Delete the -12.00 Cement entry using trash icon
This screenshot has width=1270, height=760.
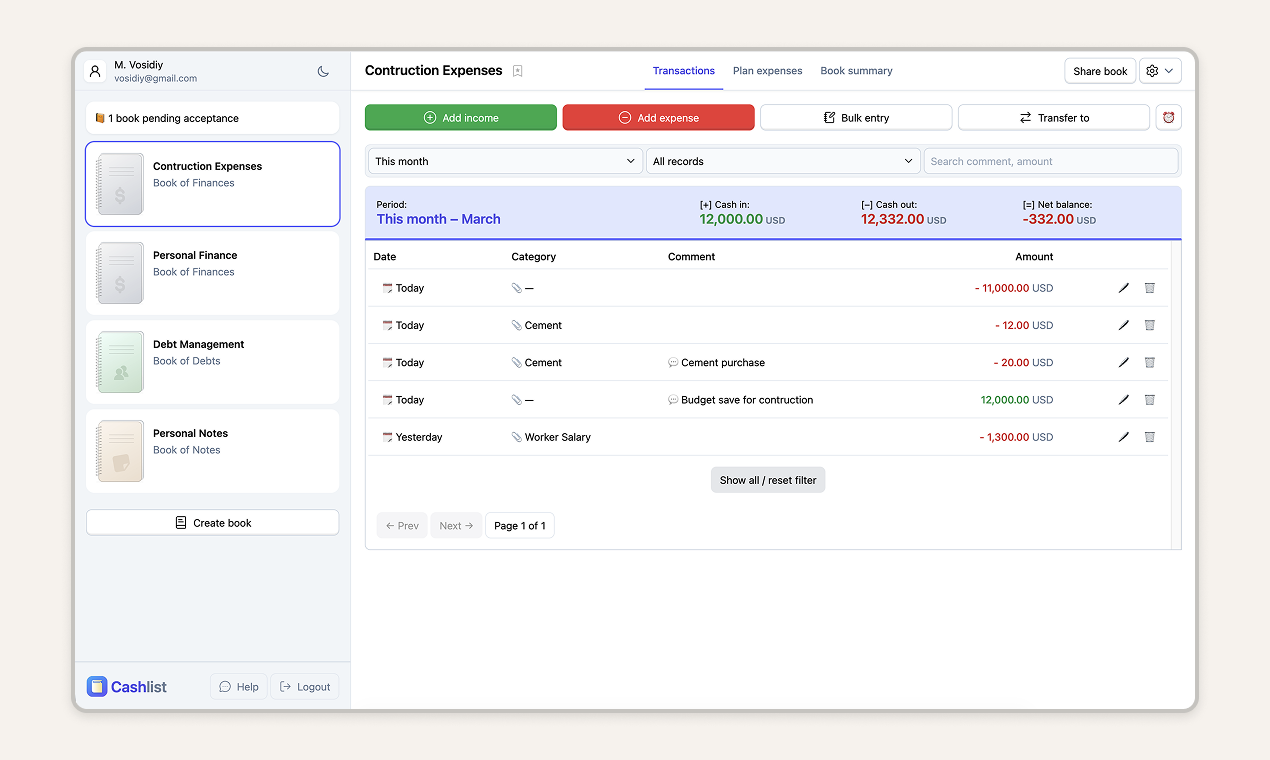pos(1149,325)
